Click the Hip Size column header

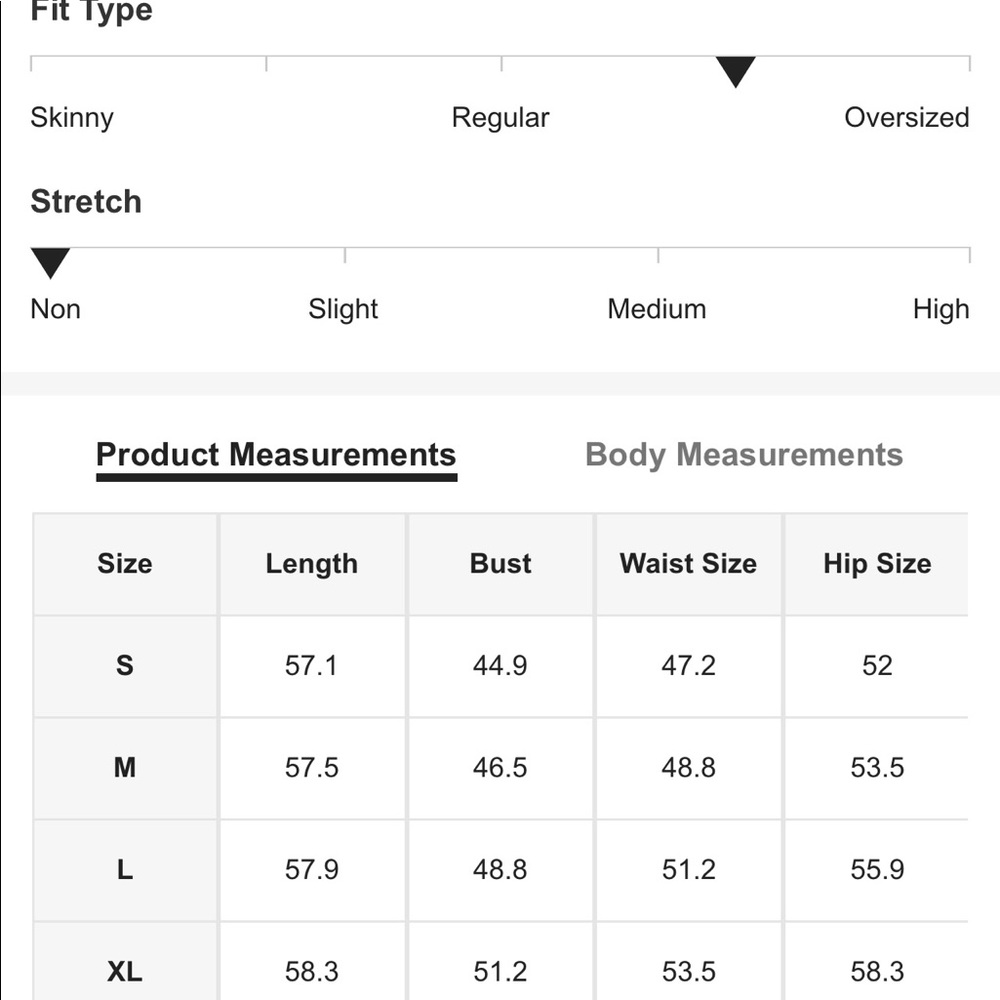[x=877, y=564]
